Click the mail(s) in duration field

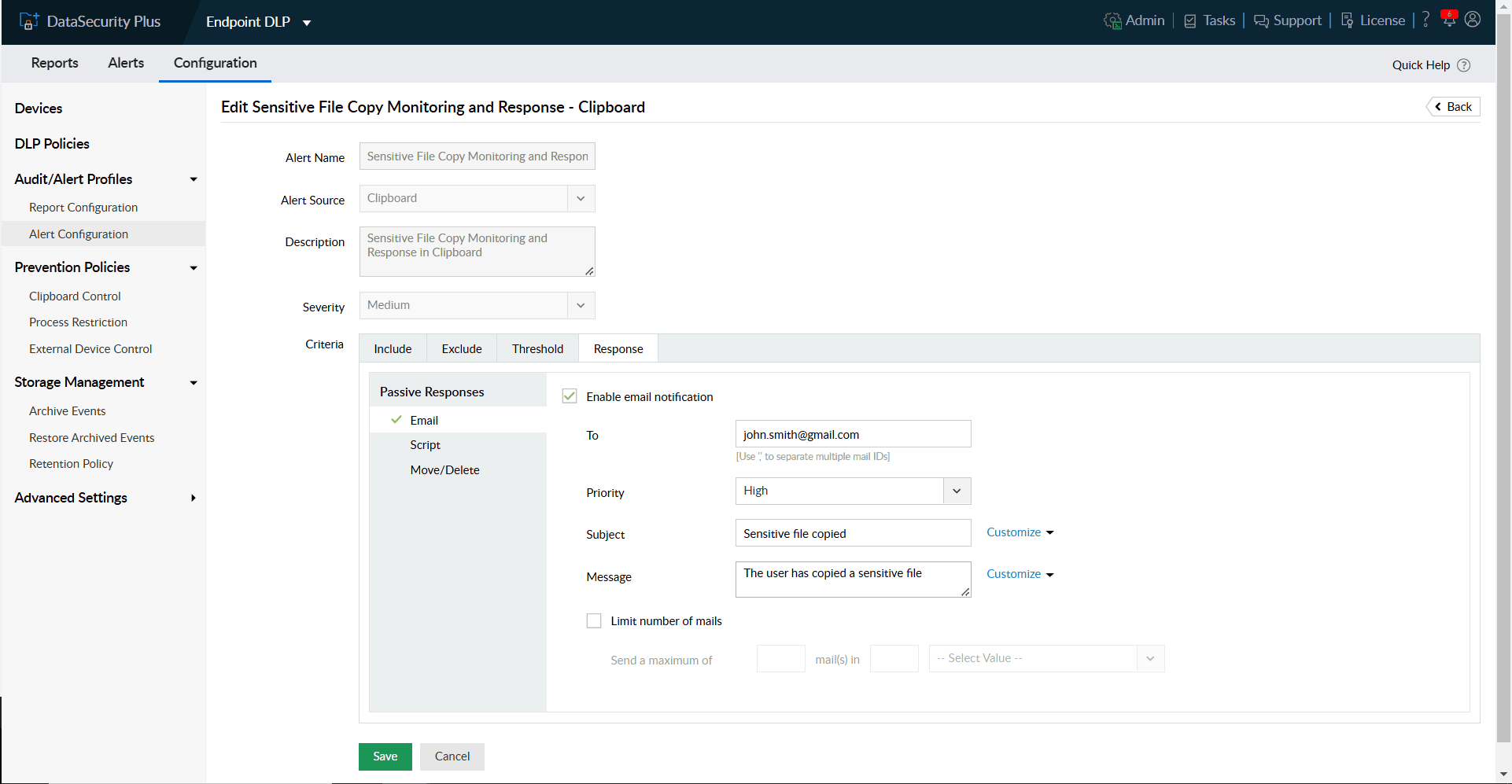click(x=894, y=658)
